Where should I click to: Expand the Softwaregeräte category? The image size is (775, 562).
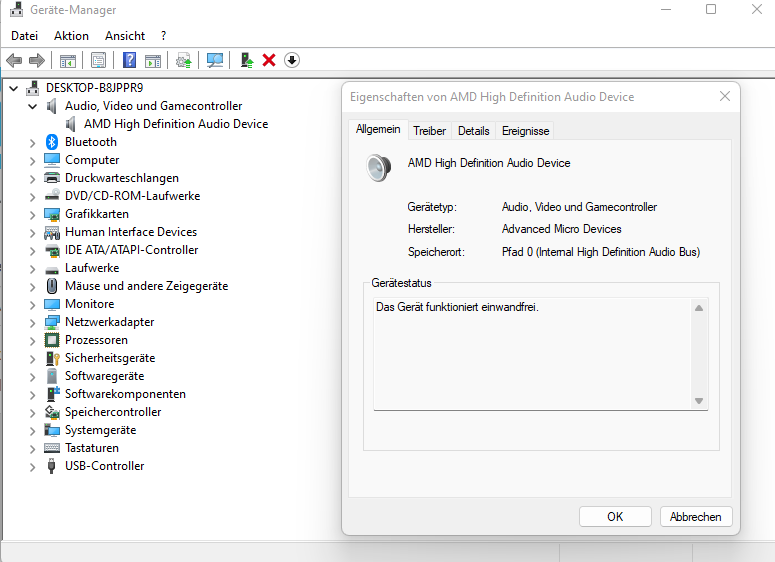33,377
